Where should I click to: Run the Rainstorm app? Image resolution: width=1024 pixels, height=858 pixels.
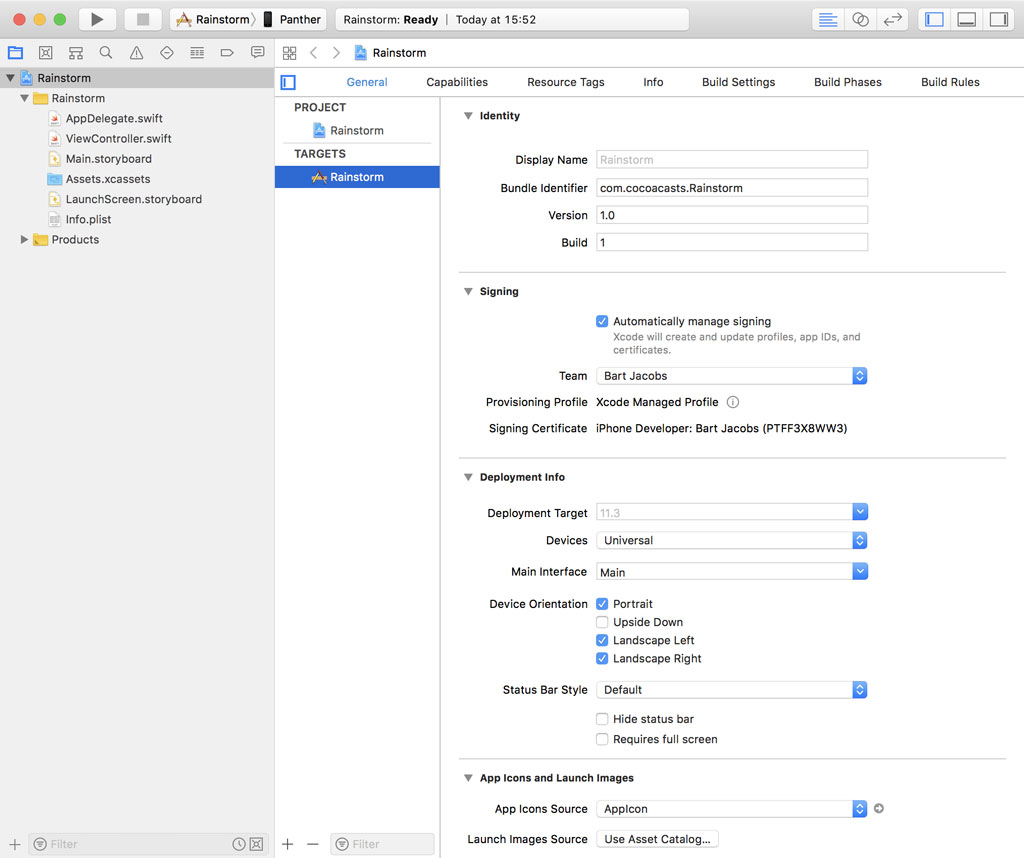[x=96, y=18]
